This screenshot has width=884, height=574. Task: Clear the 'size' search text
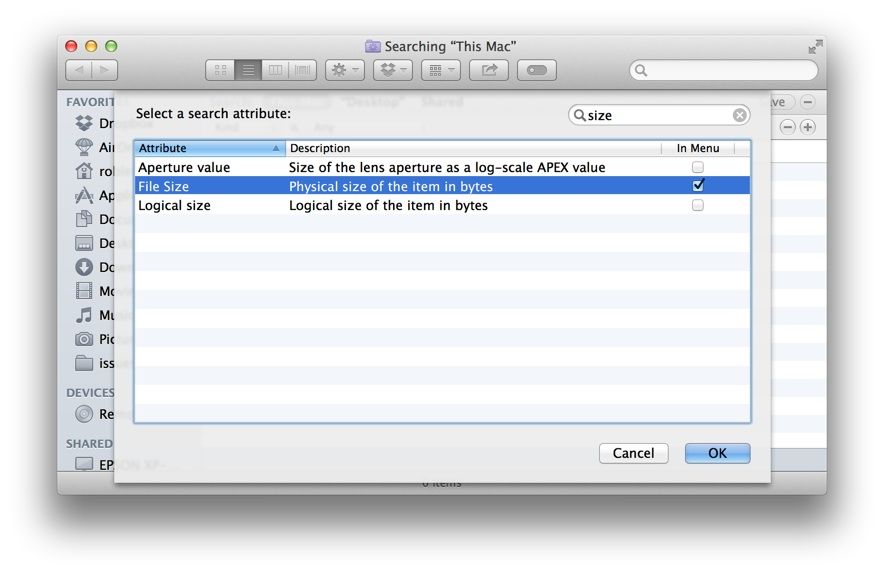(x=740, y=115)
